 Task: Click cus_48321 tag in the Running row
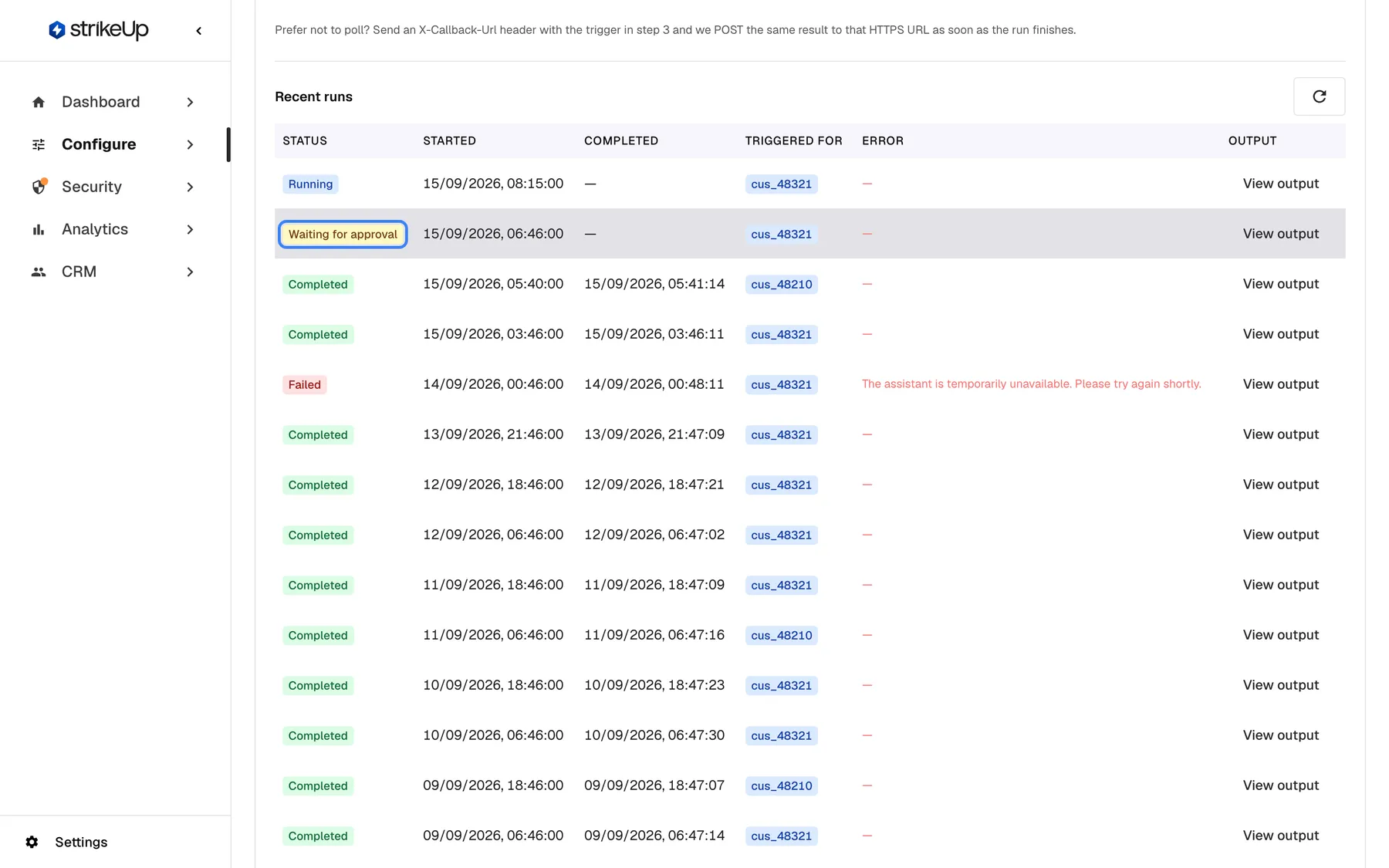coord(781,184)
